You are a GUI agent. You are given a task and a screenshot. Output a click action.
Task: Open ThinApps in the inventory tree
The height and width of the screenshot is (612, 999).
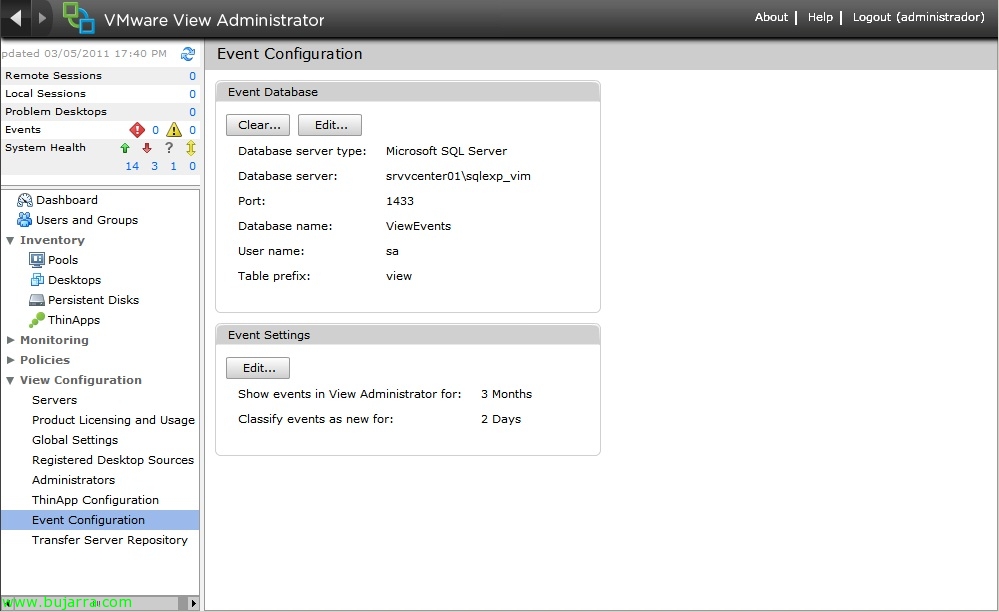[x=73, y=320]
